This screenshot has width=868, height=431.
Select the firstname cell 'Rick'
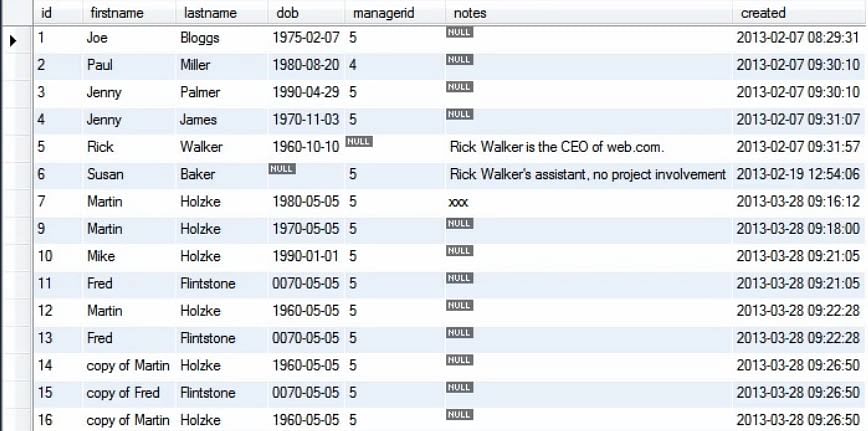point(100,147)
